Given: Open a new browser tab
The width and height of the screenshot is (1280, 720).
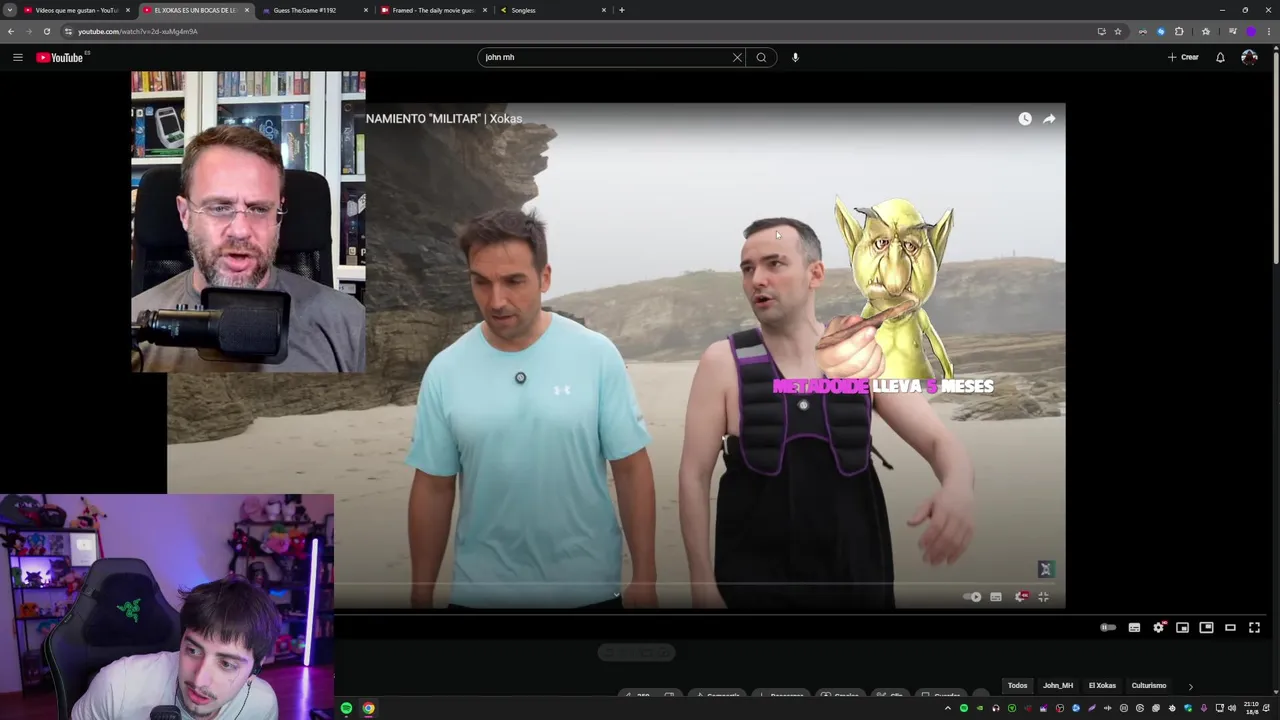Looking at the screenshot, I should [622, 10].
